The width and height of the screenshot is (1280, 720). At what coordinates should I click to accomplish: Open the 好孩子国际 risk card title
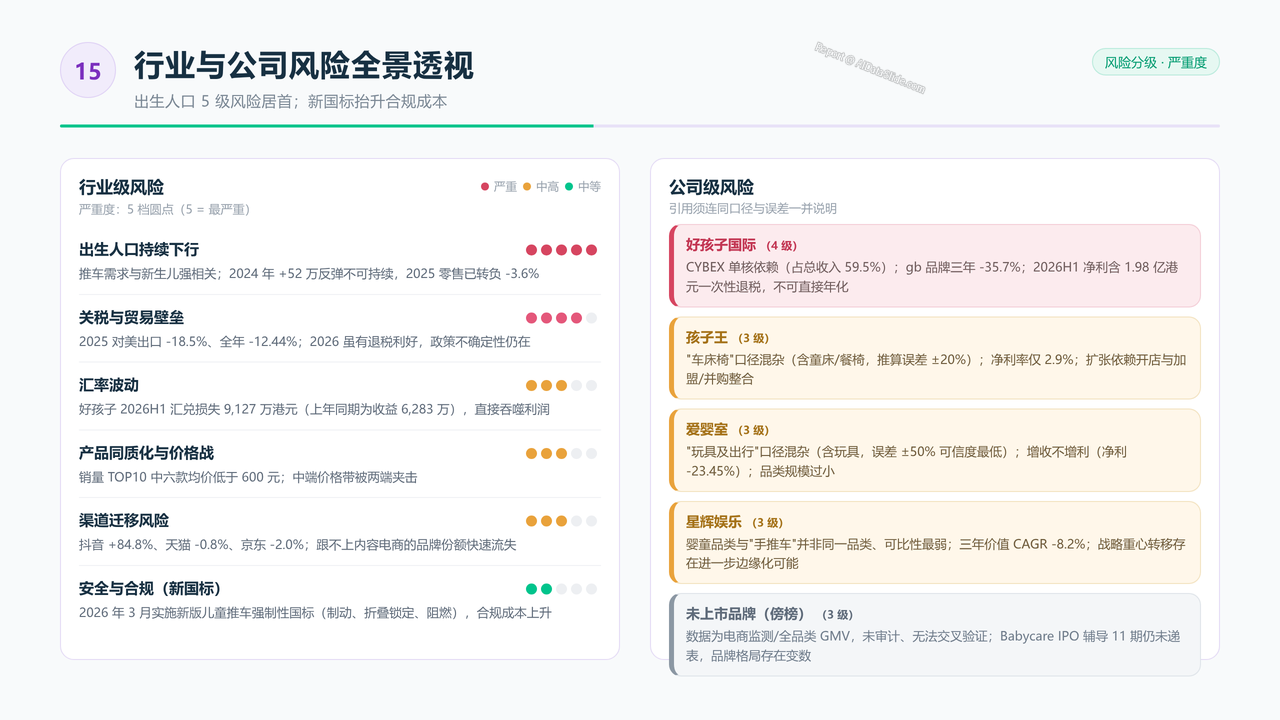coord(720,245)
